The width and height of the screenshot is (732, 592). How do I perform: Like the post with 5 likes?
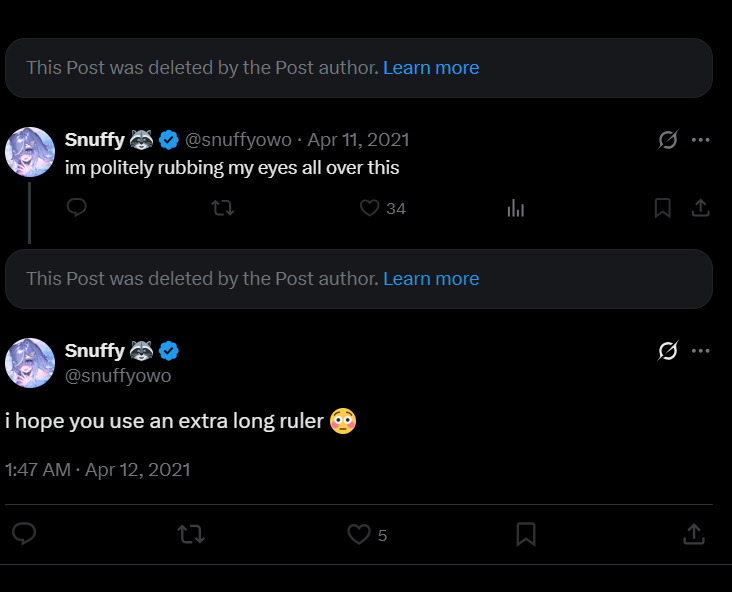point(359,535)
